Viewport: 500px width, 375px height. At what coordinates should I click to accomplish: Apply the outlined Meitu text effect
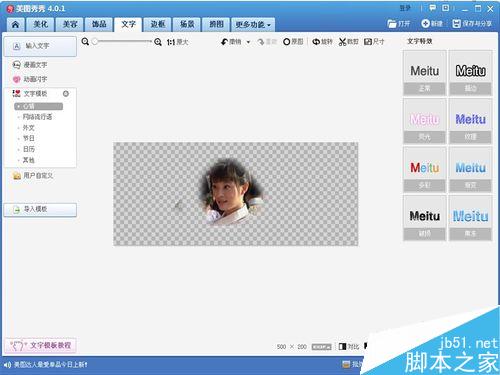470,73
